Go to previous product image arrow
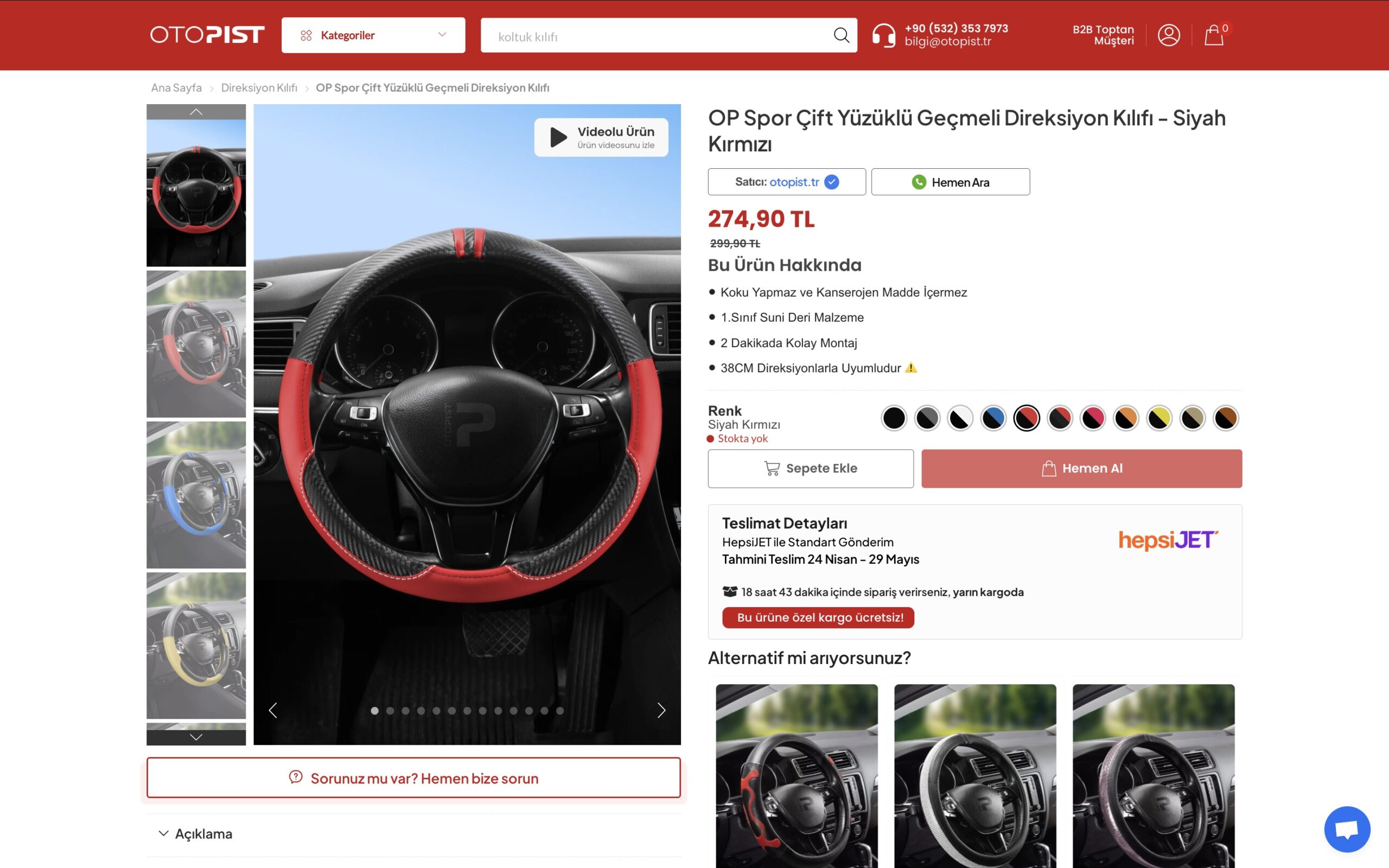 click(x=273, y=711)
